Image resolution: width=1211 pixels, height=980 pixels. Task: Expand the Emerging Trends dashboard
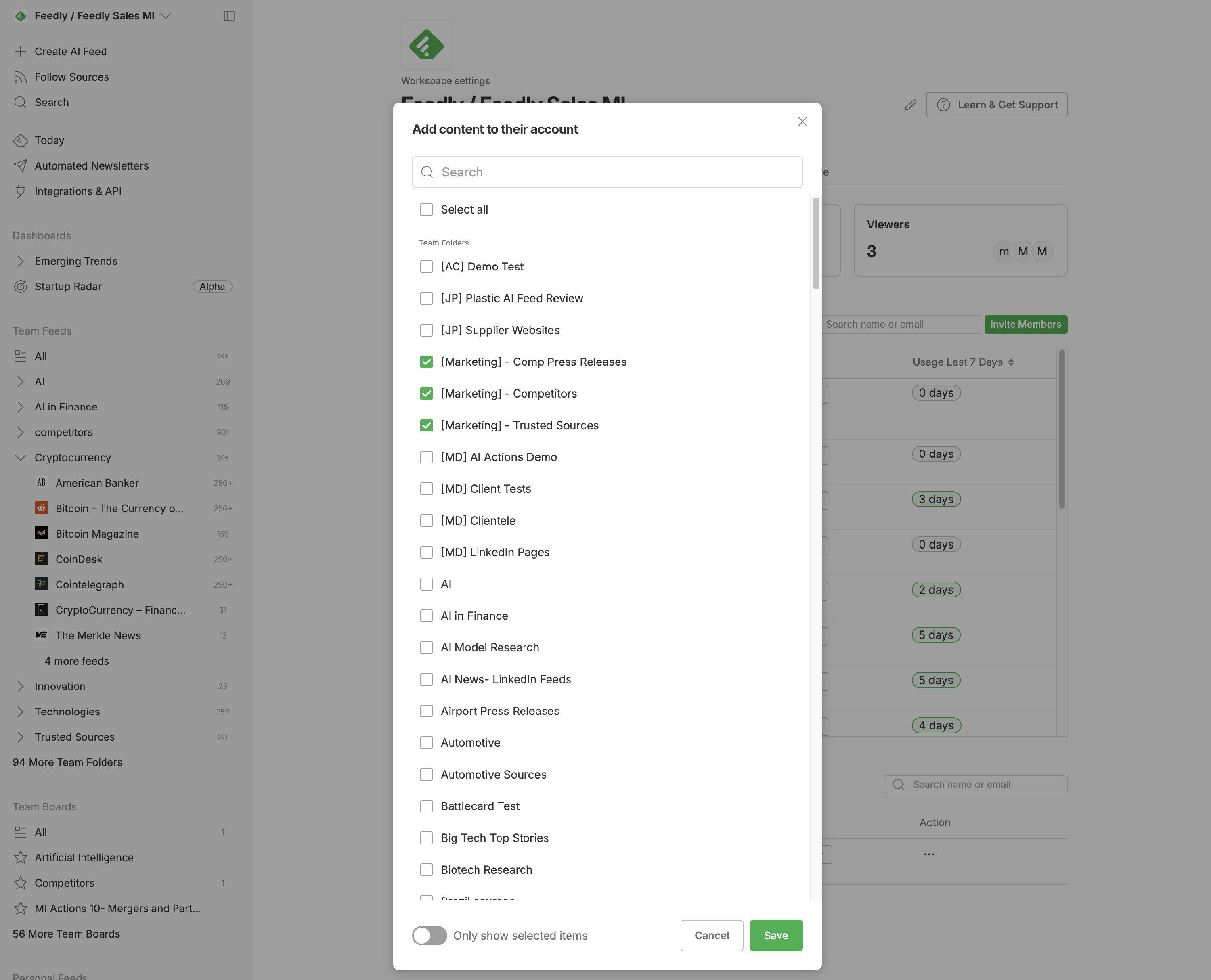coord(20,261)
